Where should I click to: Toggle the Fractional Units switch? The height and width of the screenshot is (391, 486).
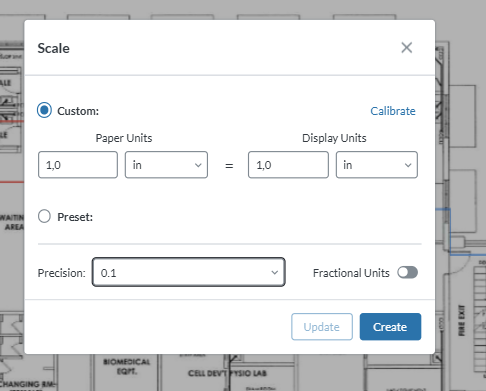click(x=407, y=273)
